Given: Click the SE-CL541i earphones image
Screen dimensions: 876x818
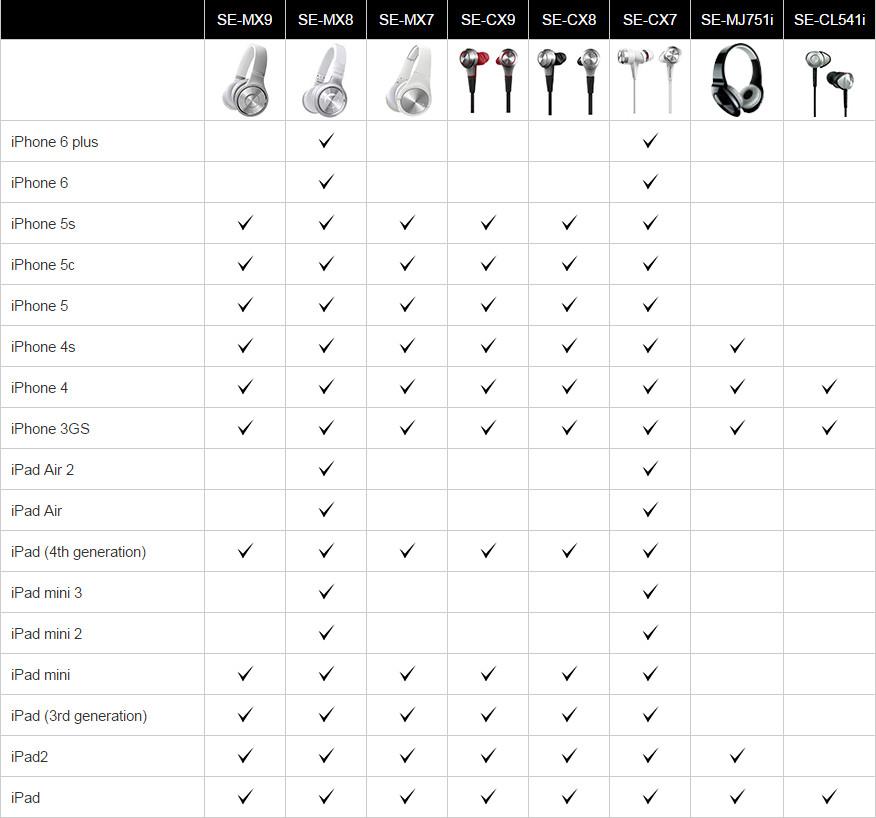Looking at the screenshot, I should point(830,84).
